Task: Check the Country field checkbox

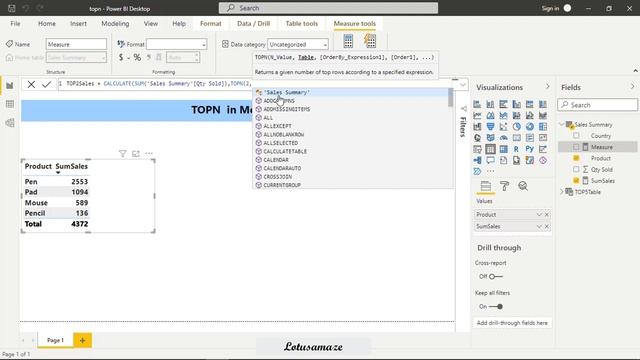Action: point(576,136)
